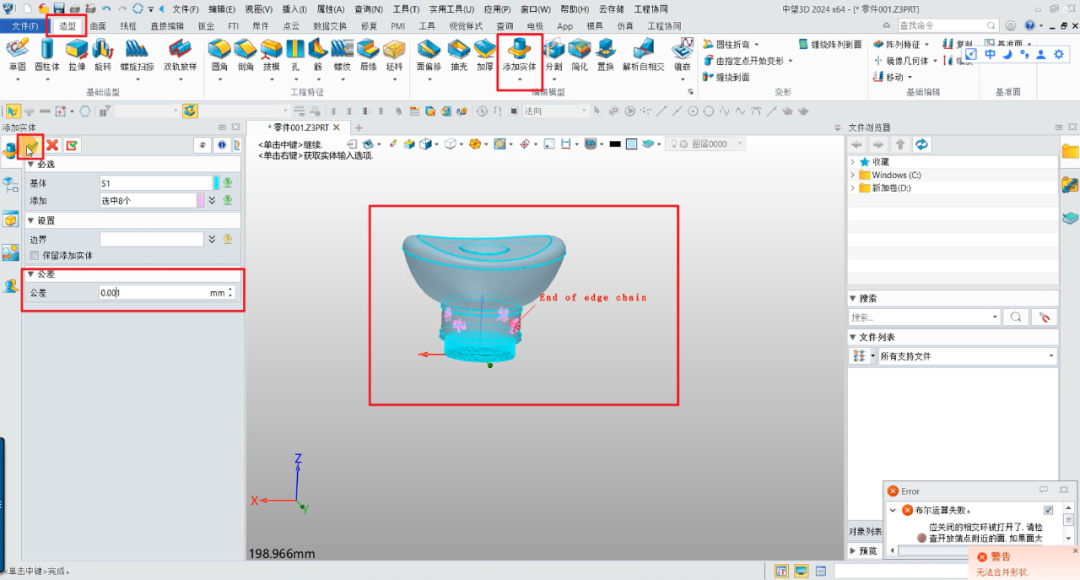Open the 插入(I) menu
The width and height of the screenshot is (1080, 580).
coord(295,9)
